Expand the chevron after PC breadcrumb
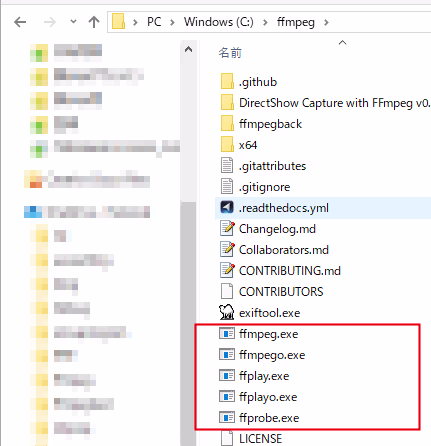 [172, 22]
